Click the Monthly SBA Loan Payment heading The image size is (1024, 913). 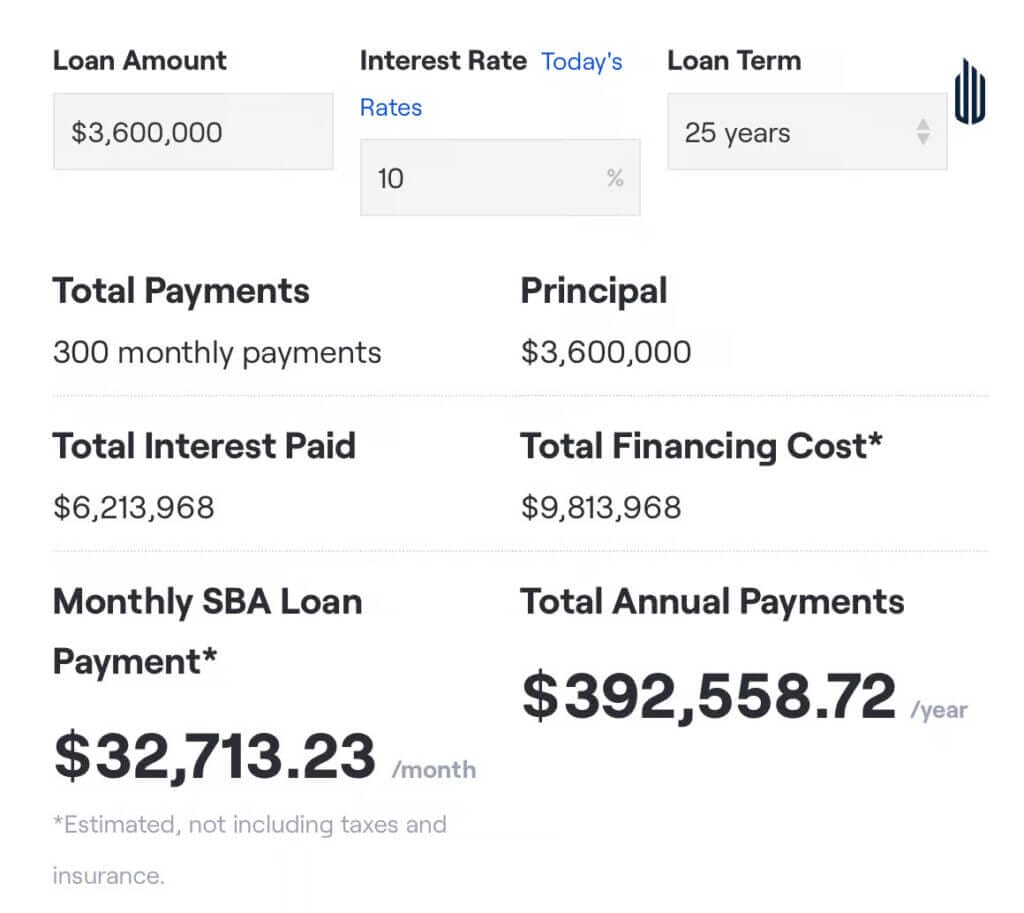[208, 632]
